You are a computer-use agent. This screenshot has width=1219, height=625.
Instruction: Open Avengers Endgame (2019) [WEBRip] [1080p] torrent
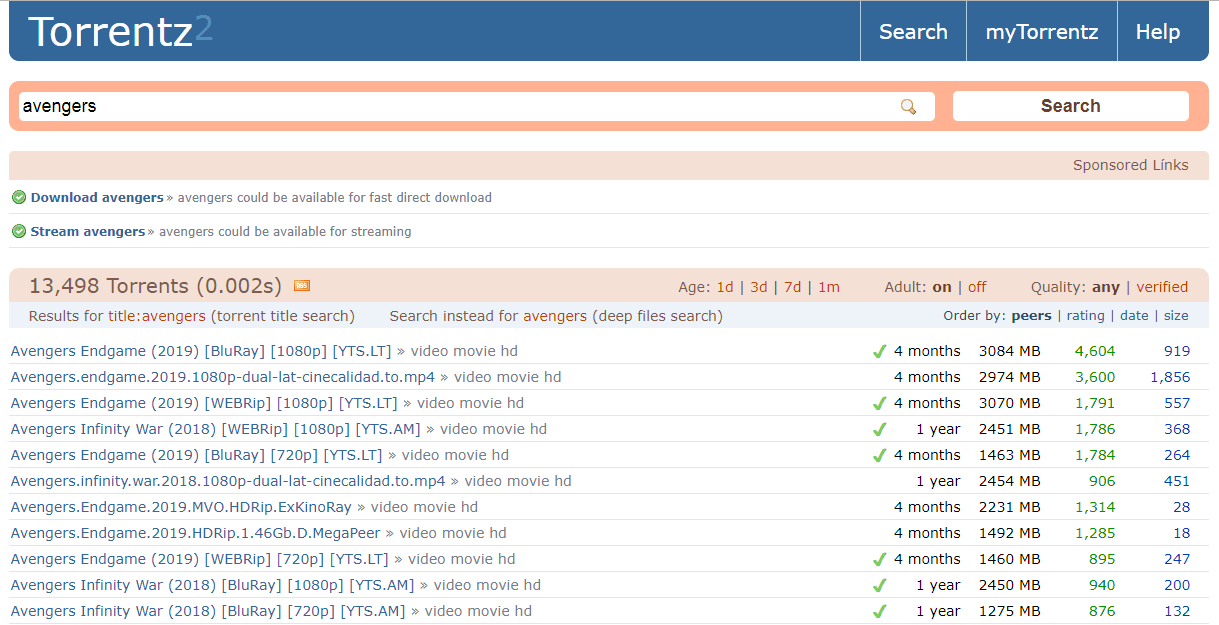(x=204, y=403)
